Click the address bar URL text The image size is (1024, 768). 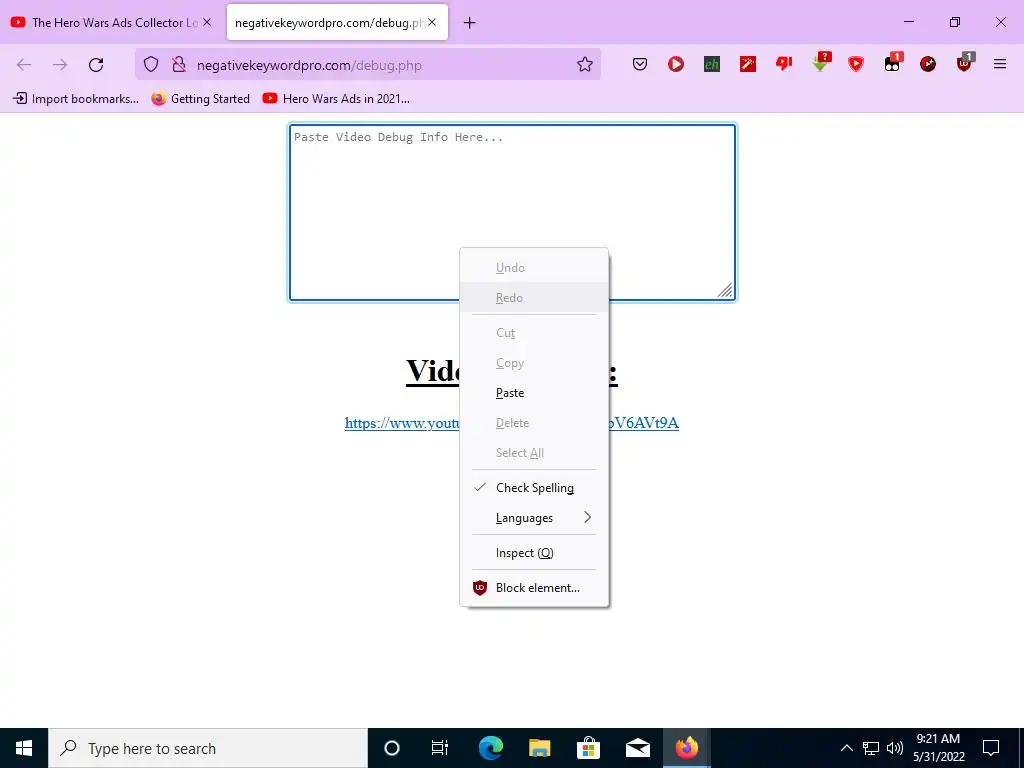coord(309,65)
